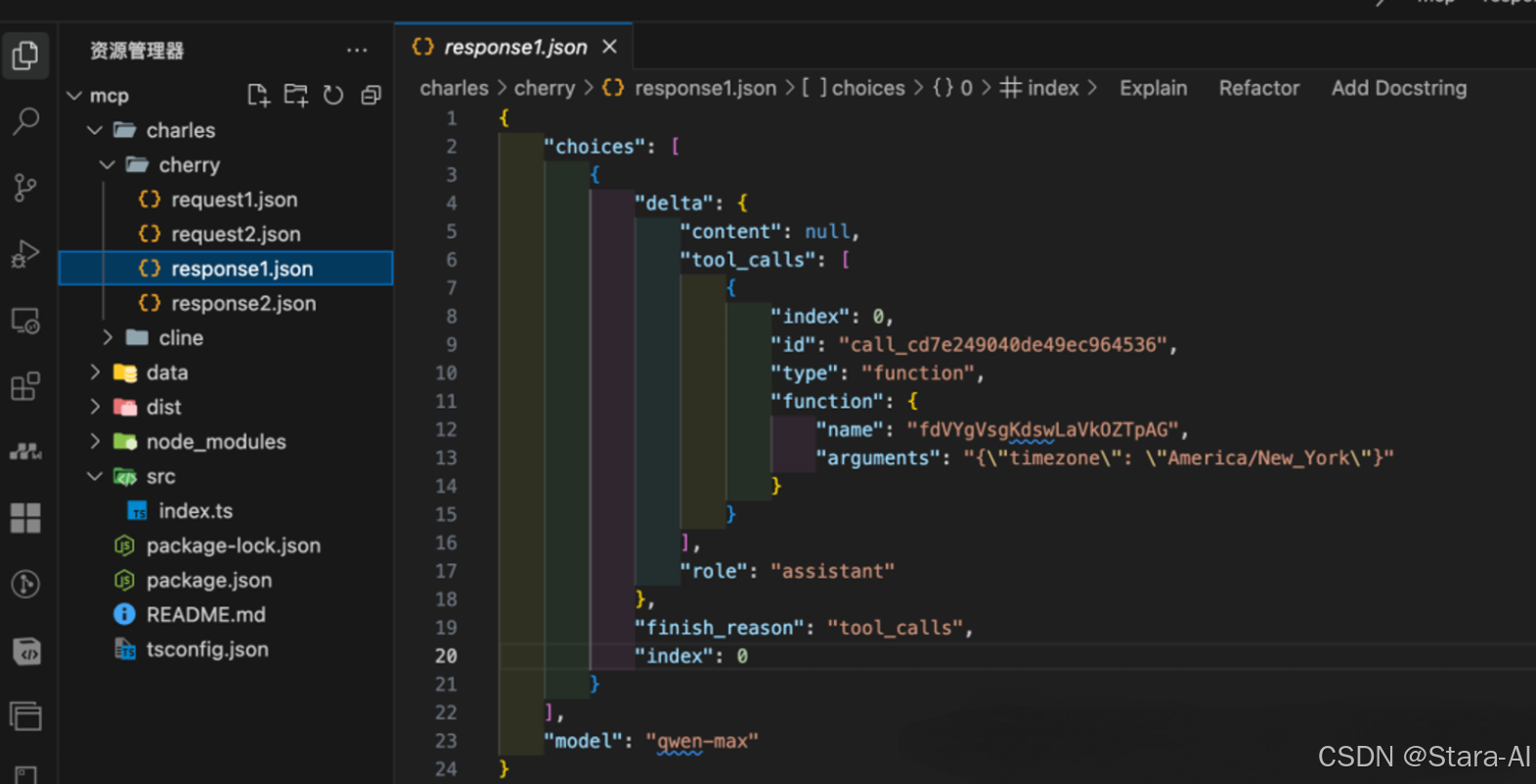Open the Explorer view in activity bar
This screenshot has width=1536, height=784.
click(25, 55)
